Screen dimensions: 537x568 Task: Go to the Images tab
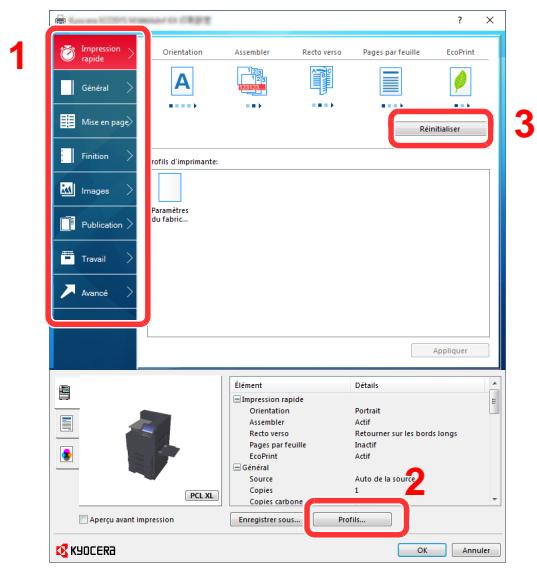(x=95, y=190)
